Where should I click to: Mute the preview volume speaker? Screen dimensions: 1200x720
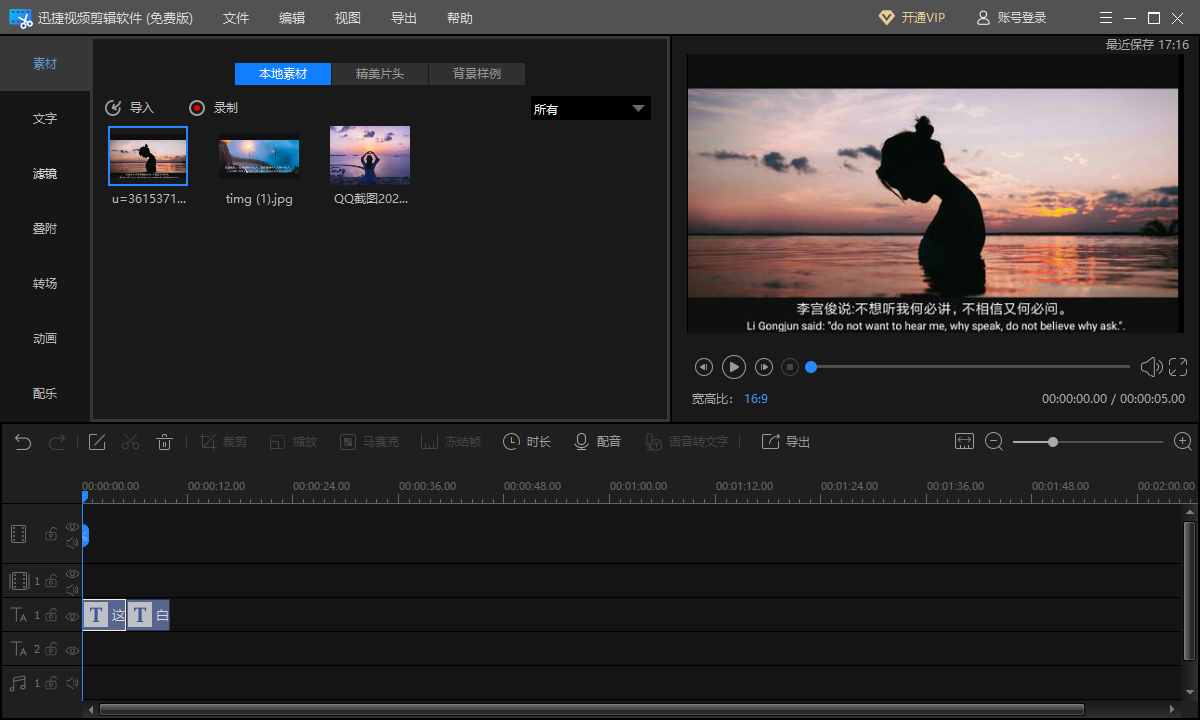tap(1151, 367)
